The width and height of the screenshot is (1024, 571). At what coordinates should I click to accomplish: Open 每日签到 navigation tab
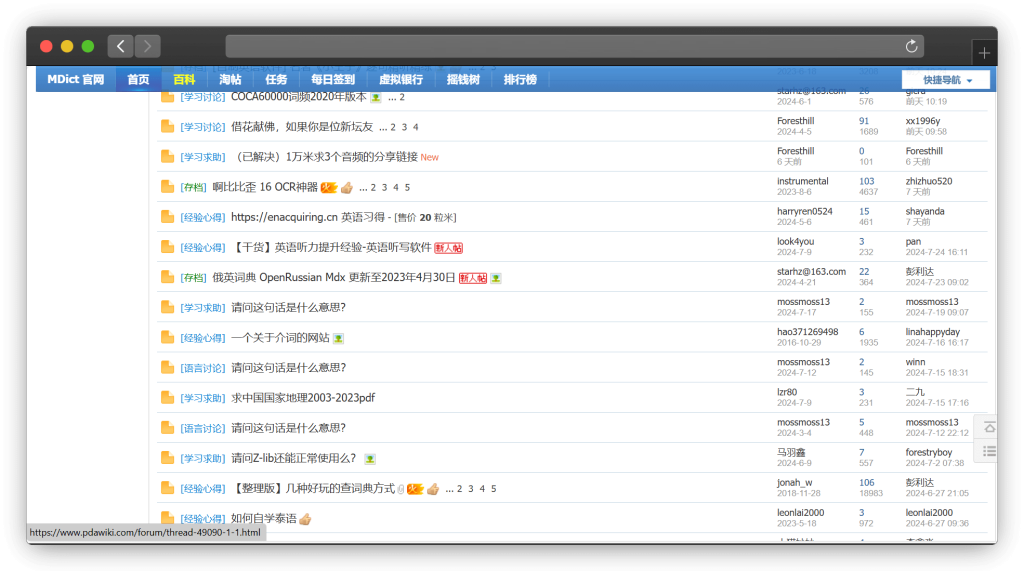click(333, 79)
